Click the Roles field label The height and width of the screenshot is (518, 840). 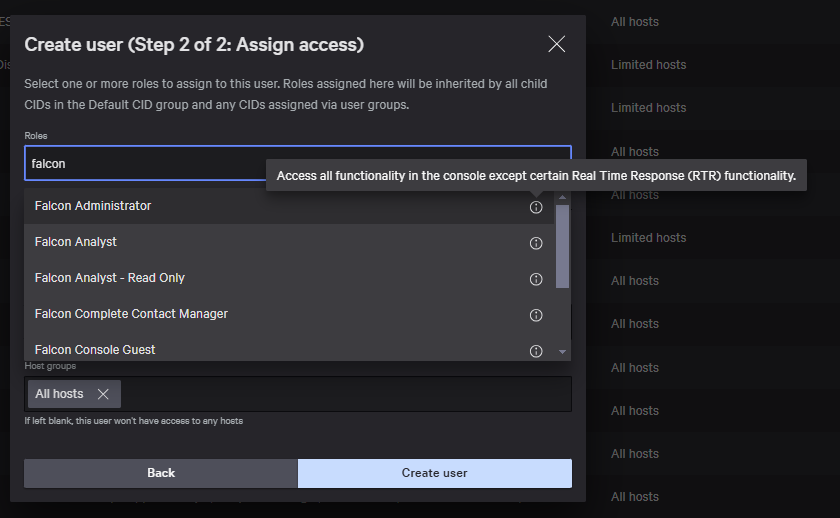coord(36,136)
